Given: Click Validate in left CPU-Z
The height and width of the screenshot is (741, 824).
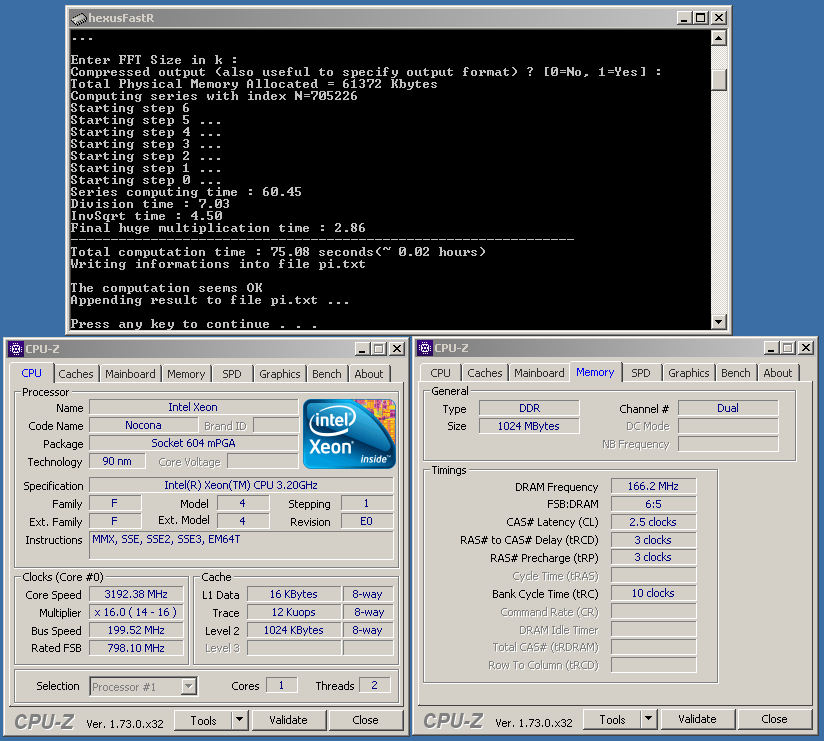Looking at the screenshot, I should coord(289,720).
